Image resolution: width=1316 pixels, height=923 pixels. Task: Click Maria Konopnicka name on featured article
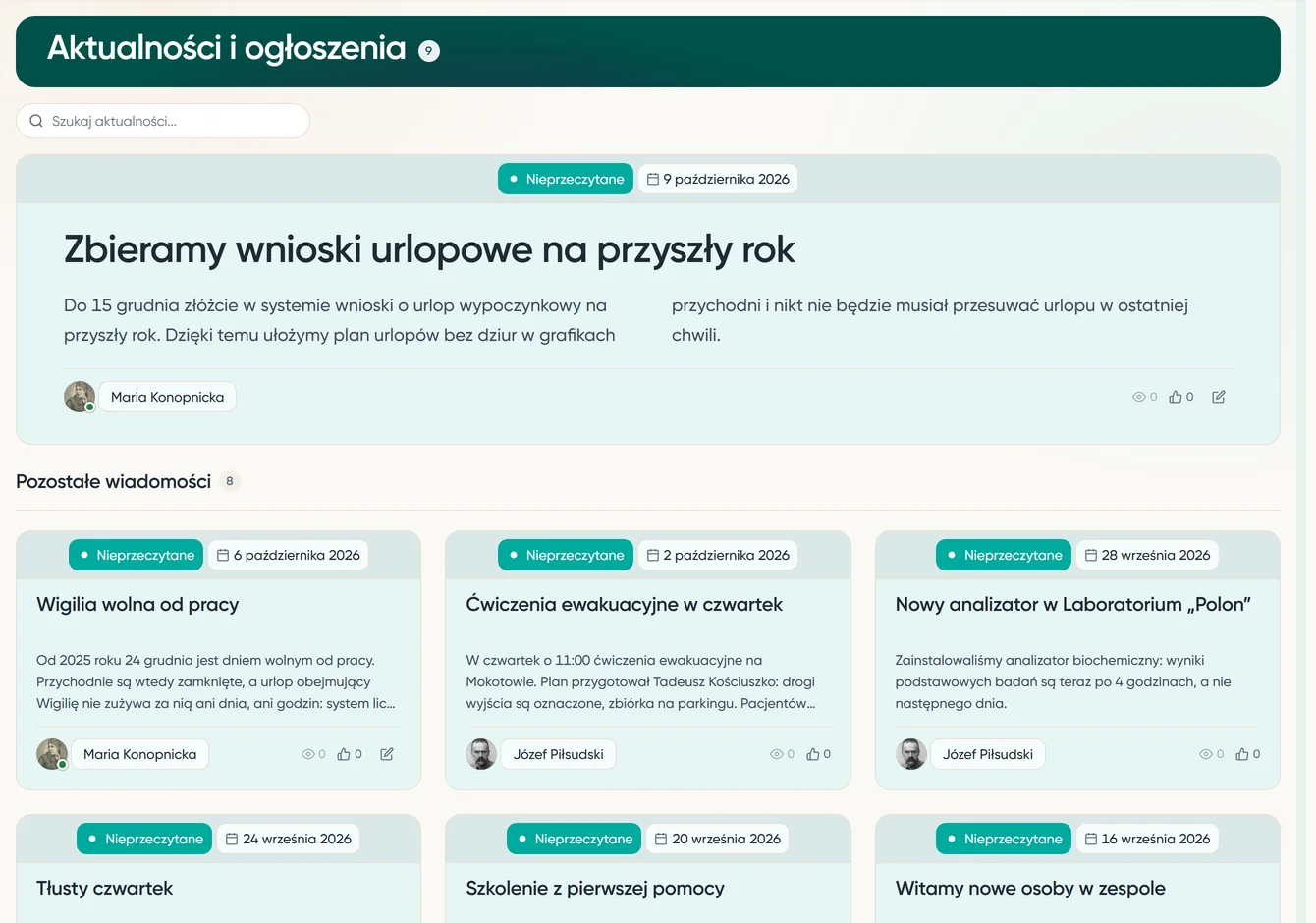168,397
